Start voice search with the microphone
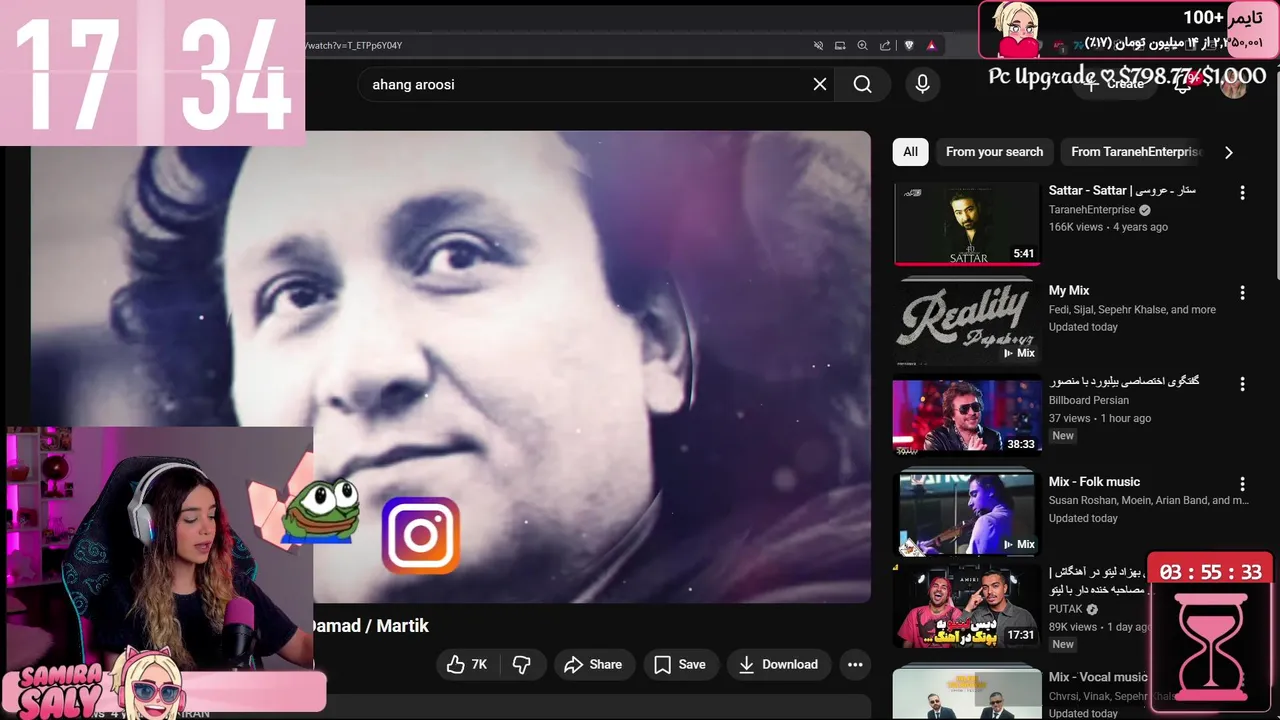Screen dimensions: 1280x720 (x=922, y=84)
